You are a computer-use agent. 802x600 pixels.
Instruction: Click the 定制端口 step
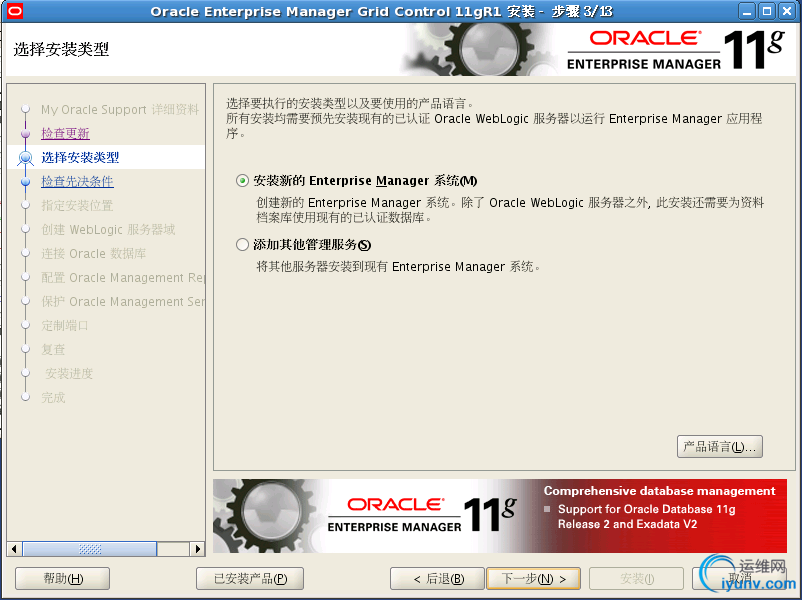65,326
